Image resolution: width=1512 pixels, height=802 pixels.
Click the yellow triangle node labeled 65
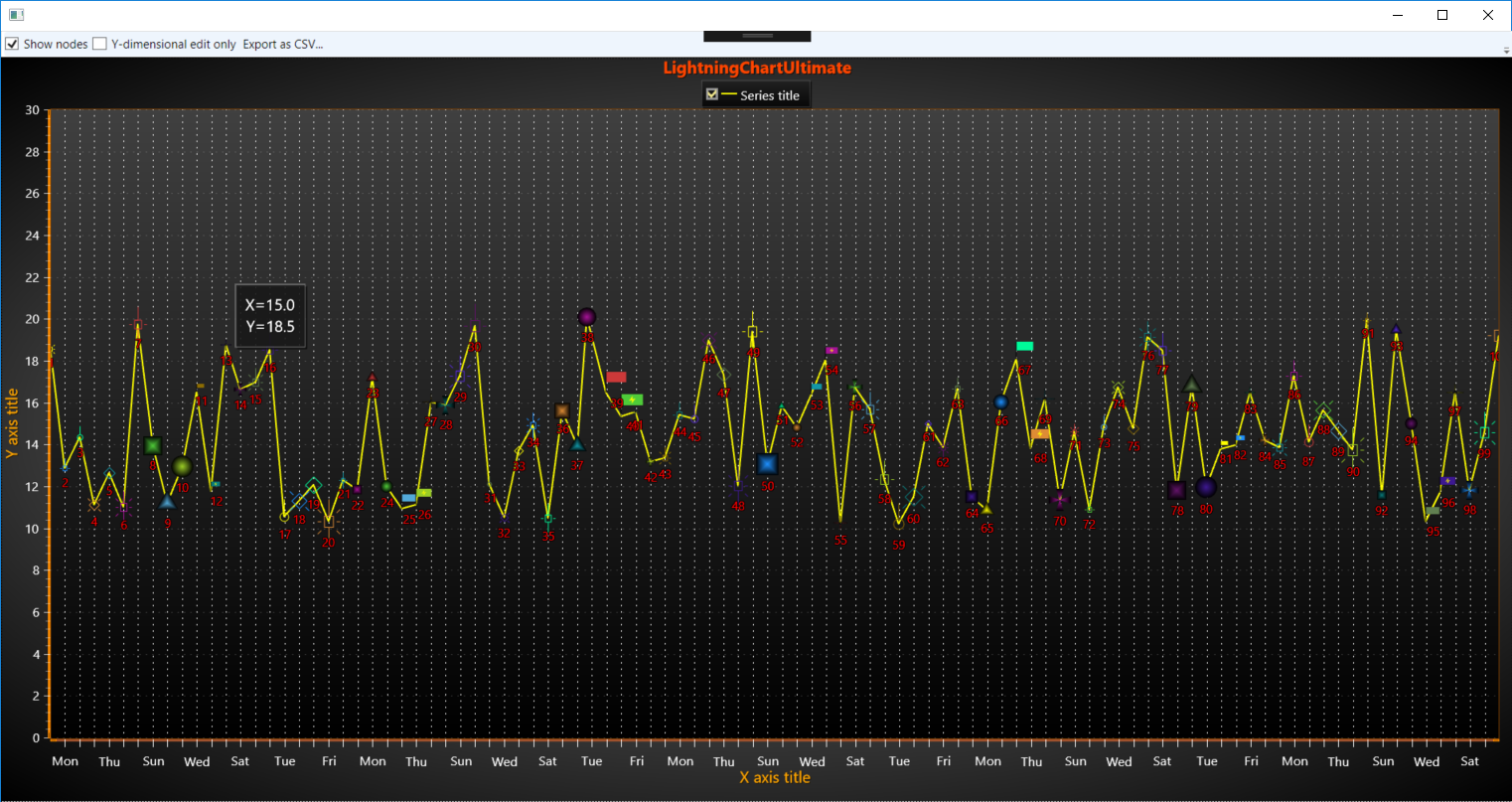pyautogui.click(x=986, y=510)
